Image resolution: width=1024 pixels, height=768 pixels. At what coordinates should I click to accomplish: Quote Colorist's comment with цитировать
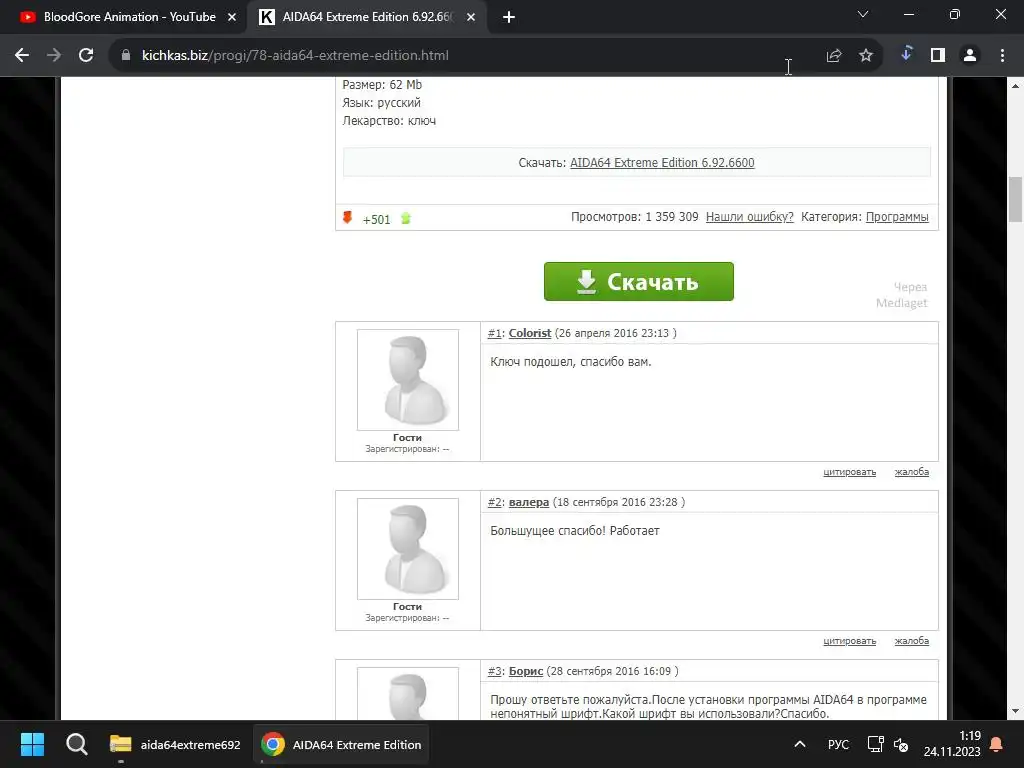click(850, 472)
